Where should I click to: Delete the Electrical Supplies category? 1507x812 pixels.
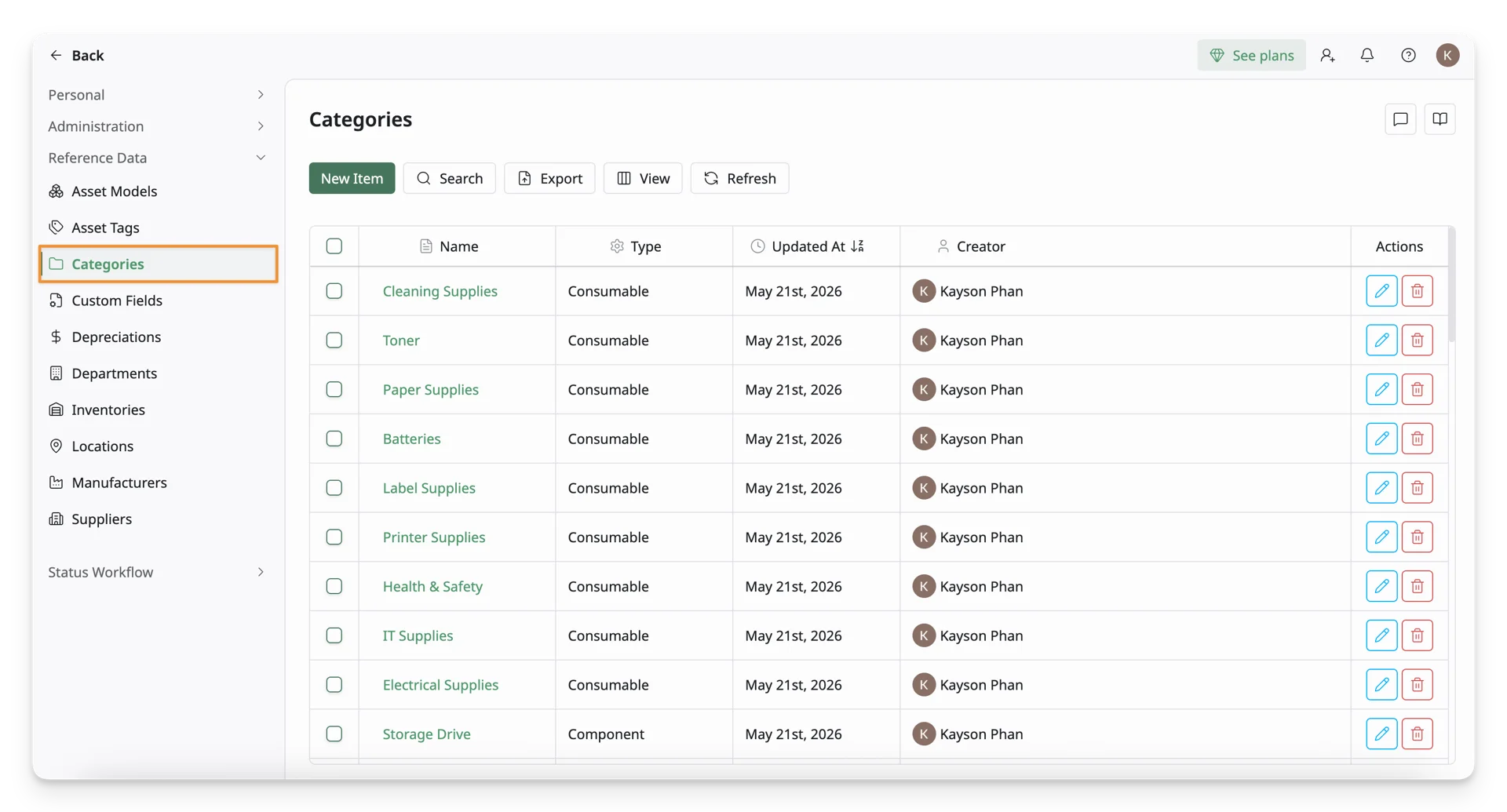[x=1417, y=685]
